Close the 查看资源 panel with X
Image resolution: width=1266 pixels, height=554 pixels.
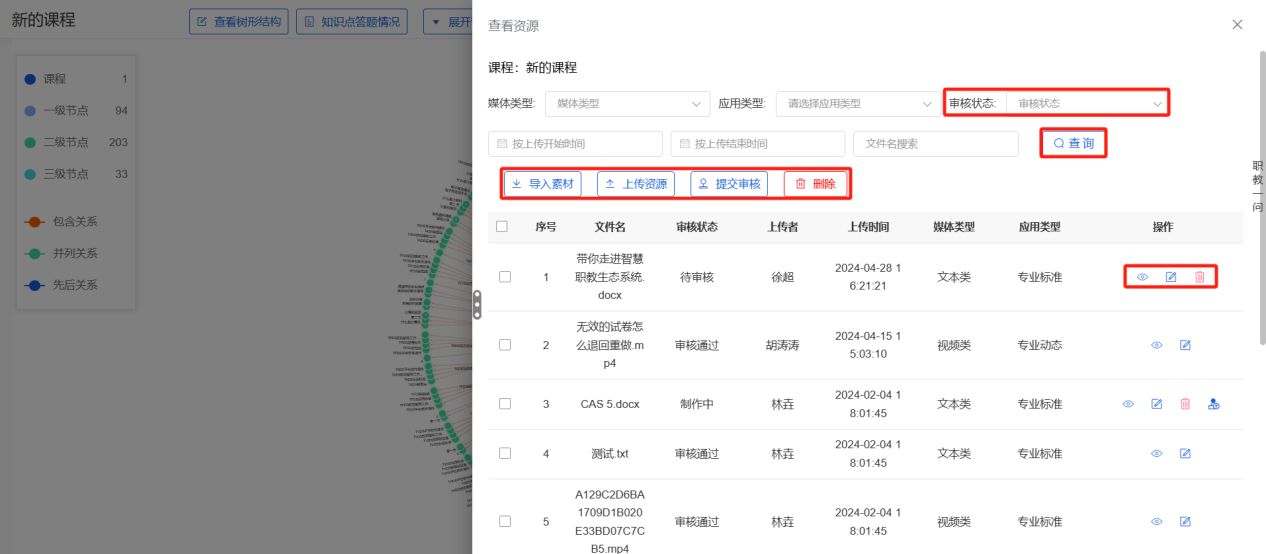[x=1237, y=24]
